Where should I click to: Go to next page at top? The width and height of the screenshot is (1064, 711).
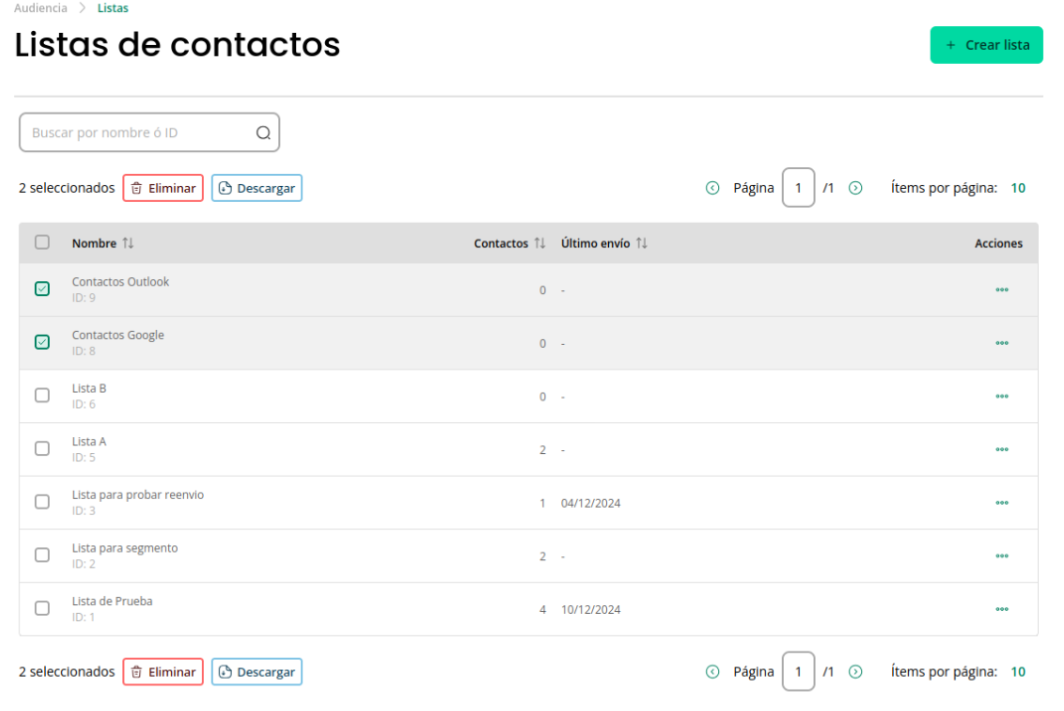[856, 188]
